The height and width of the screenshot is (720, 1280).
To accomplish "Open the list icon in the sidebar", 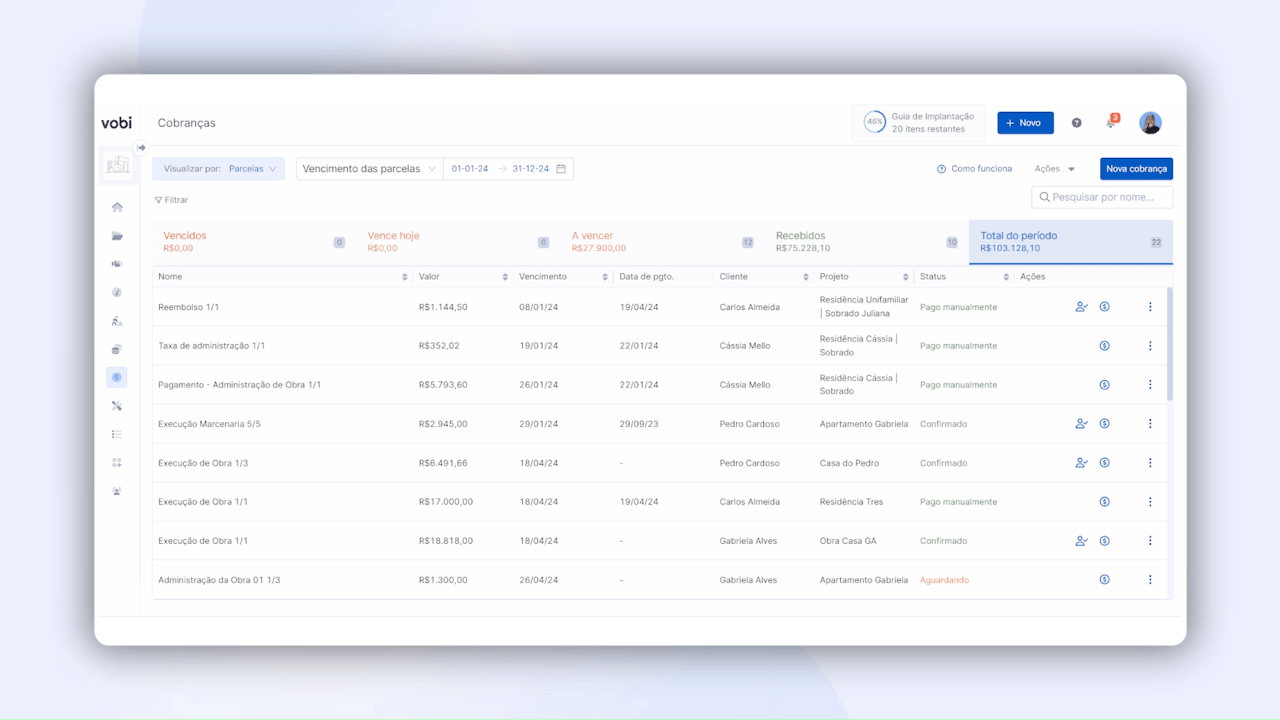I will pyautogui.click(x=117, y=434).
